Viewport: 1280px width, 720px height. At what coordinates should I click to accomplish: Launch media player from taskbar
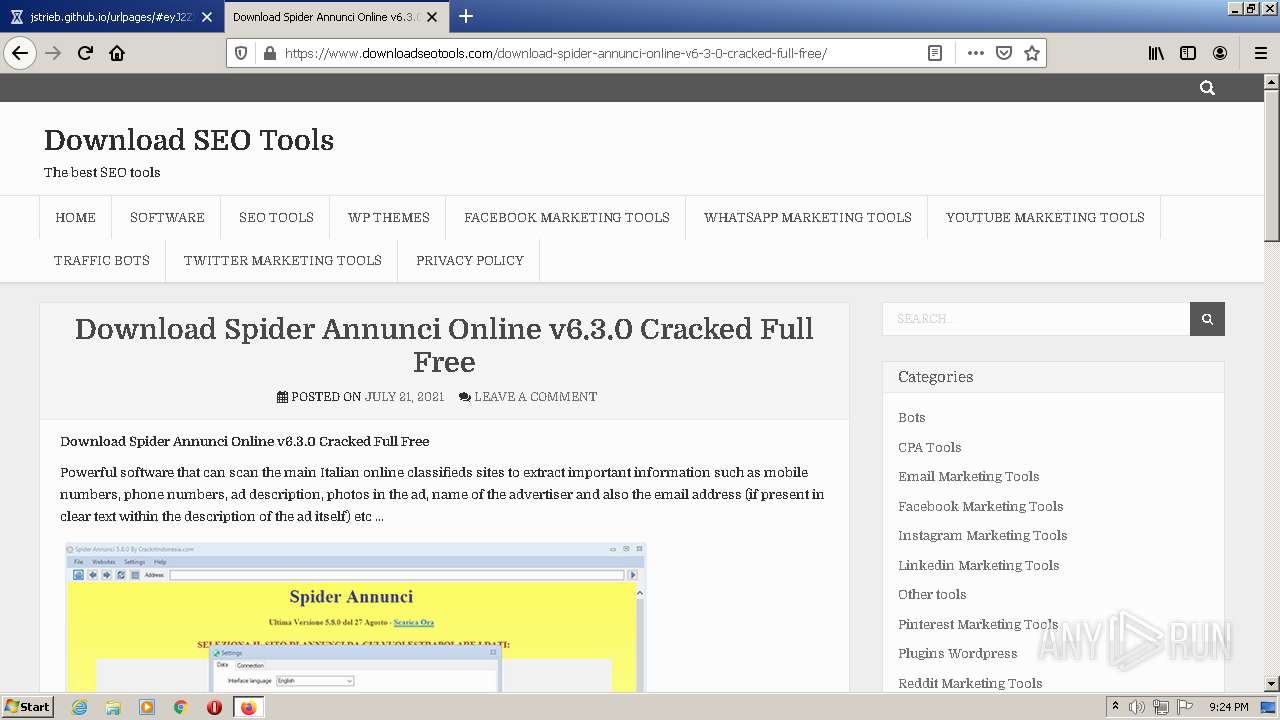(147, 707)
